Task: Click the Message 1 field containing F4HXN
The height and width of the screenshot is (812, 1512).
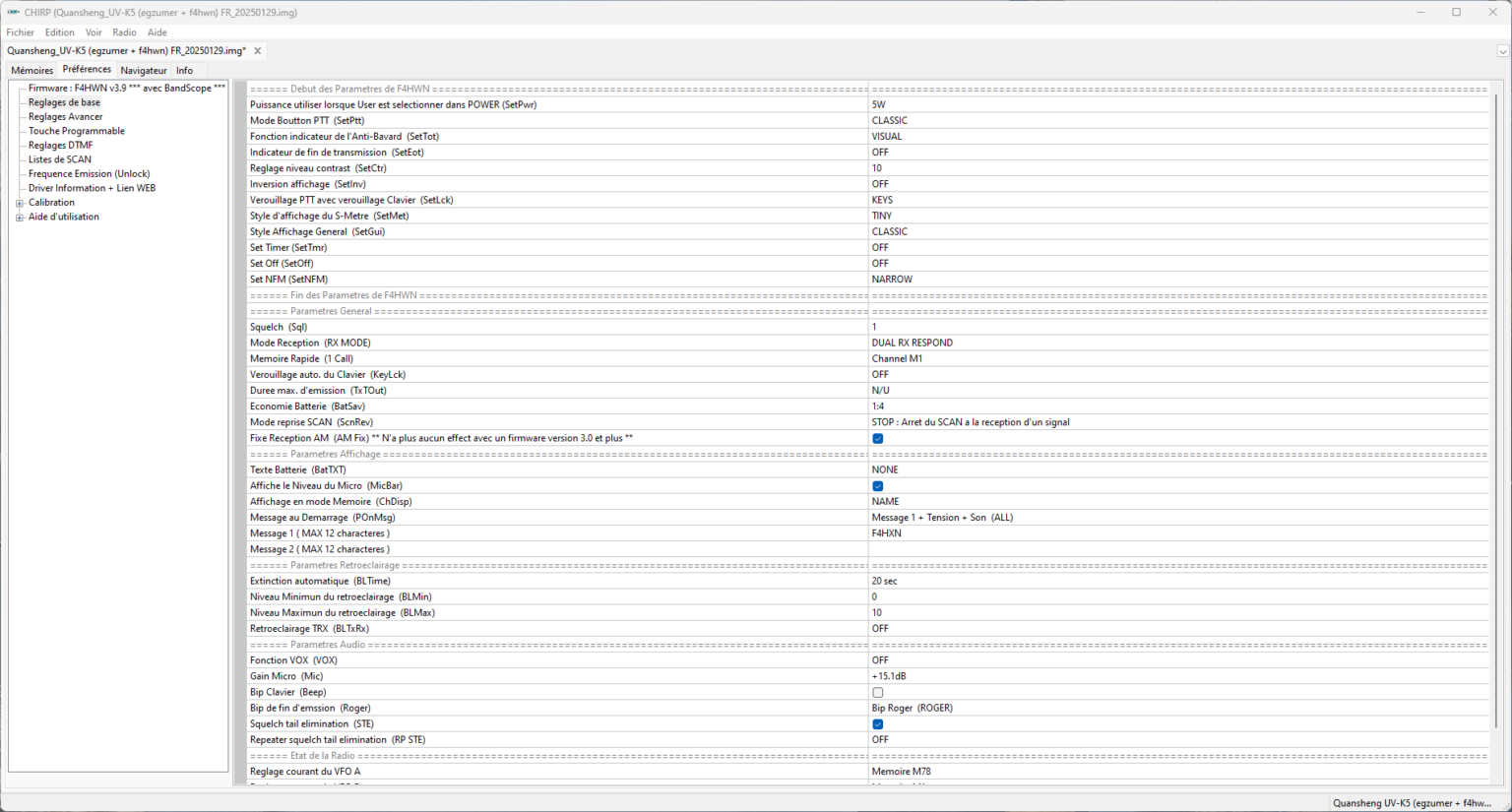Action: coord(1177,533)
